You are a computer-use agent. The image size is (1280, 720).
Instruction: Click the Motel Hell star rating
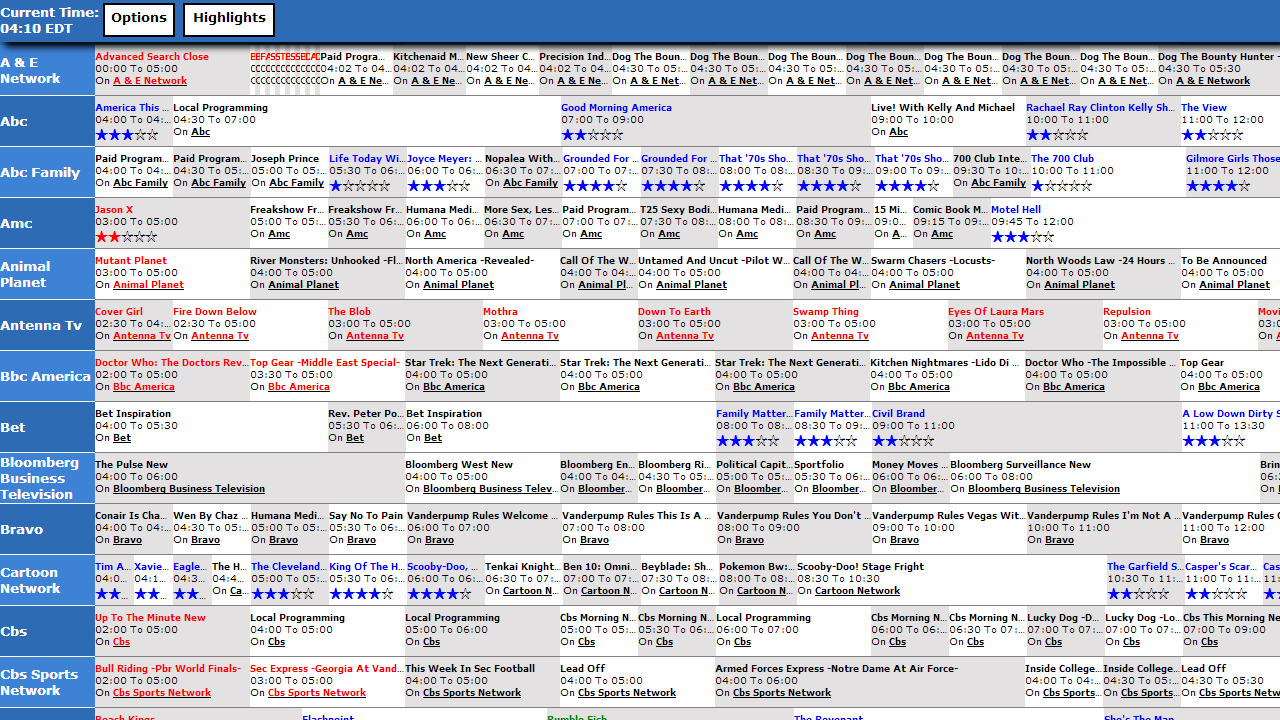(1022, 237)
